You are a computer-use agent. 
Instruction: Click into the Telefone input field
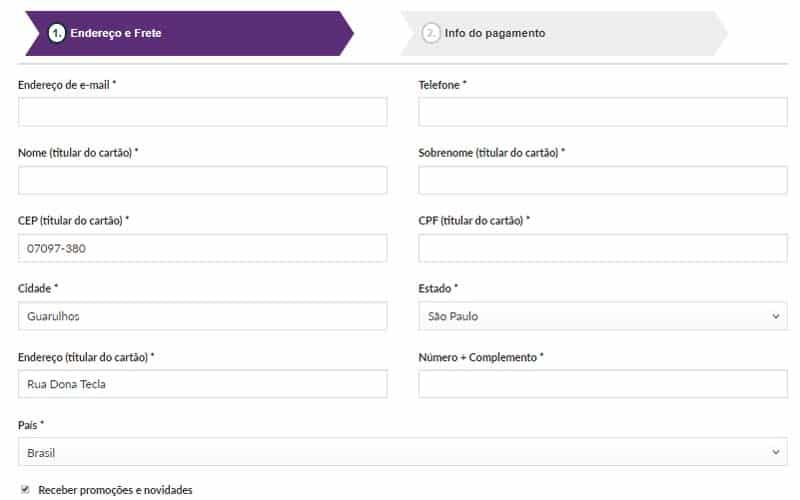(603, 112)
